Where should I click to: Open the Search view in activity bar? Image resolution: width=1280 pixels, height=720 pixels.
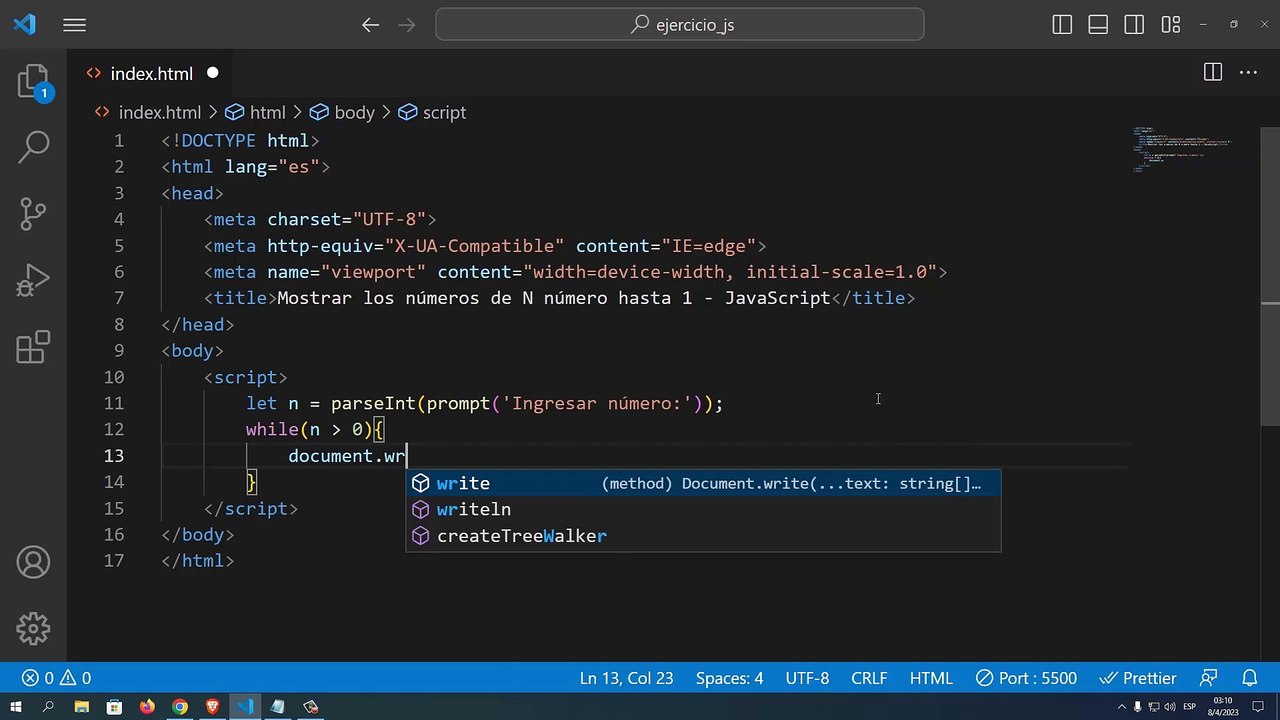coord(33,147)
